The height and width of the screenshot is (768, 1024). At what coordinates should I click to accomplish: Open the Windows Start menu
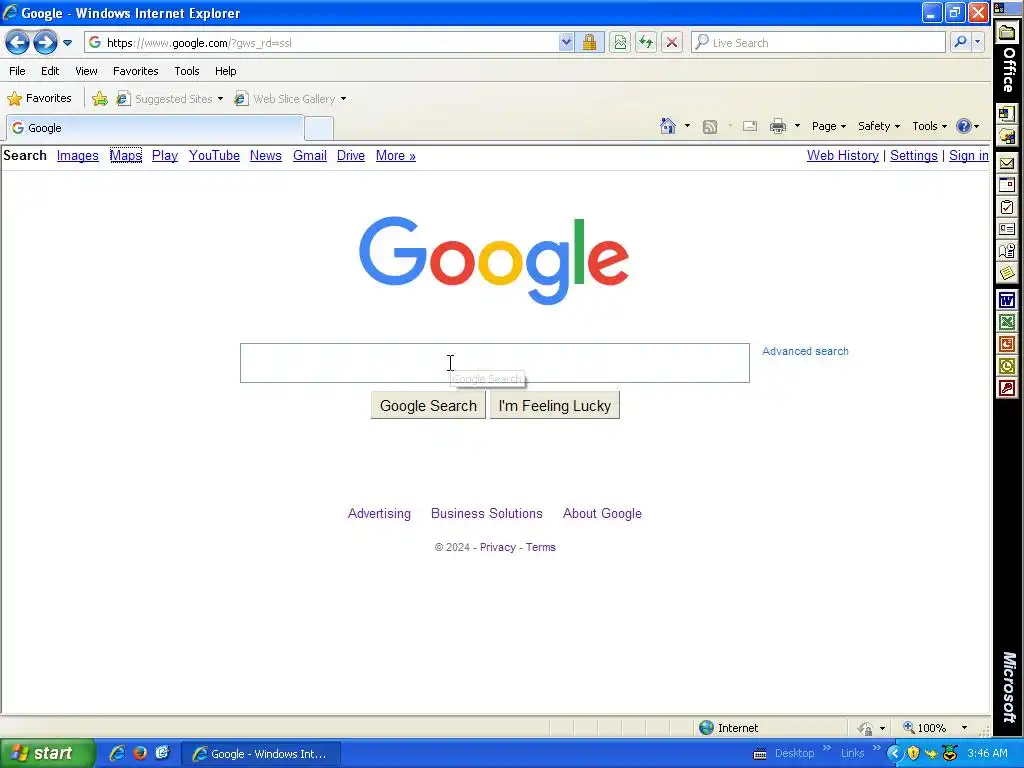pyautogui.click(x=46, y=754)
